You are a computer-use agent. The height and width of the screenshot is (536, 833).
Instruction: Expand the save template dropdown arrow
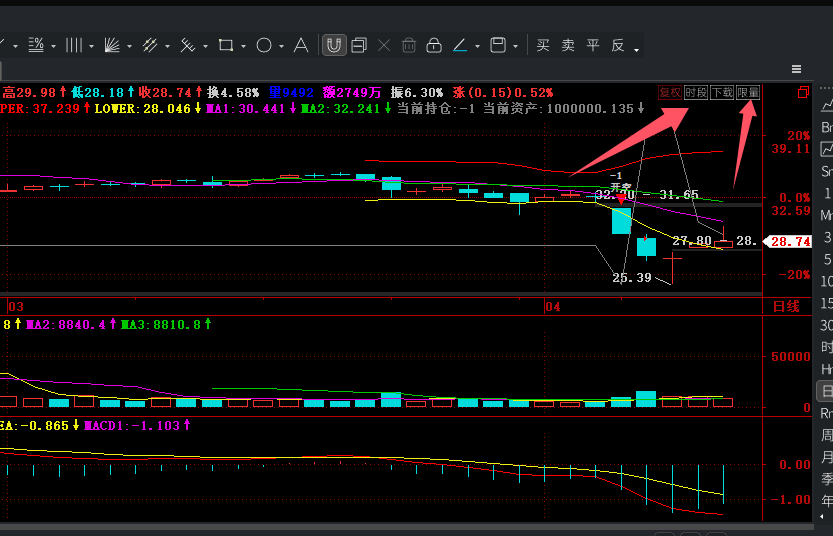click(x=515, y=46)
